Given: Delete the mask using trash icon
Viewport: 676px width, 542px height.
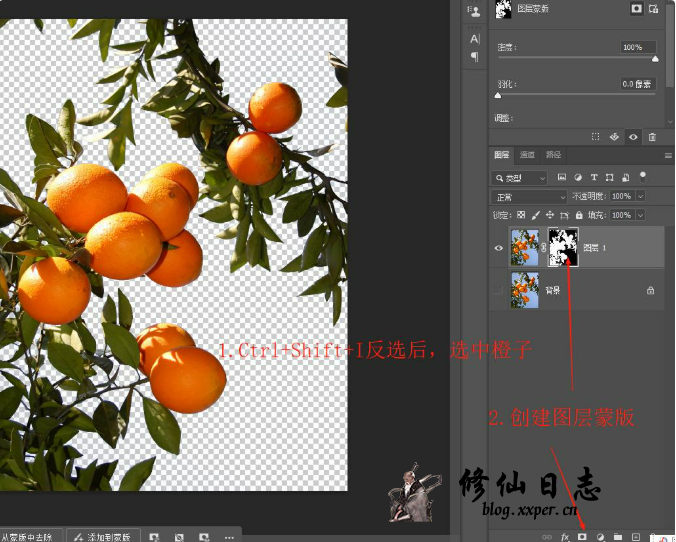Looking at the screenshot, I should tap(652, 136).
